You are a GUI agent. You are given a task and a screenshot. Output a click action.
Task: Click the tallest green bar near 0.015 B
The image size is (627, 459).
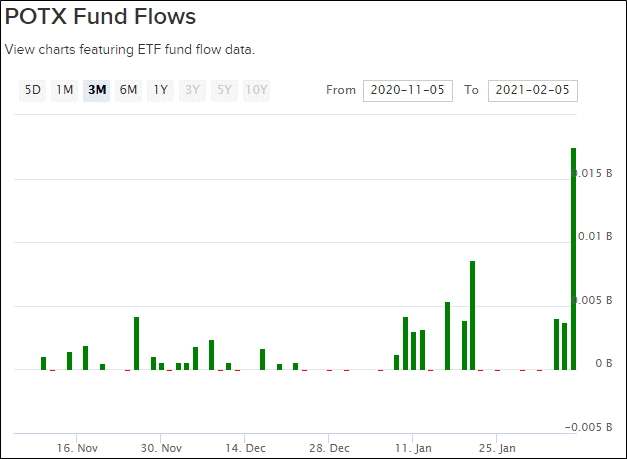[x=573, y=259]
